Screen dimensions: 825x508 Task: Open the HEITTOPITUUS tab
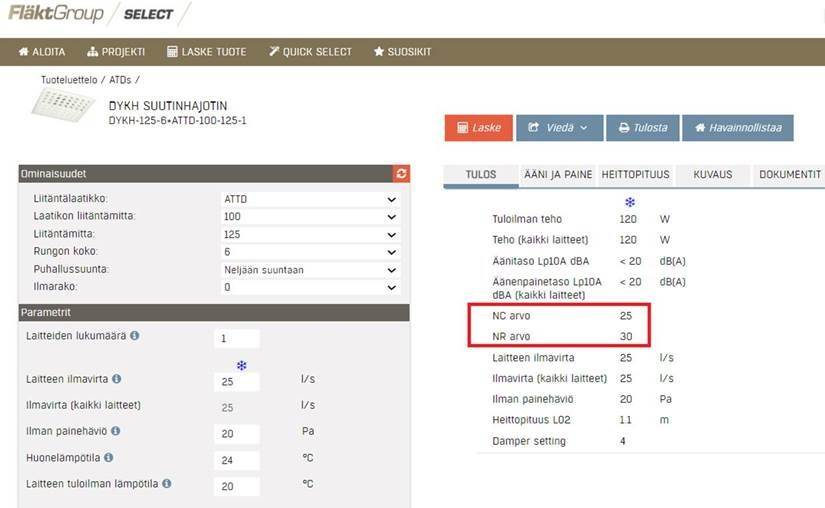click(635, 174)
